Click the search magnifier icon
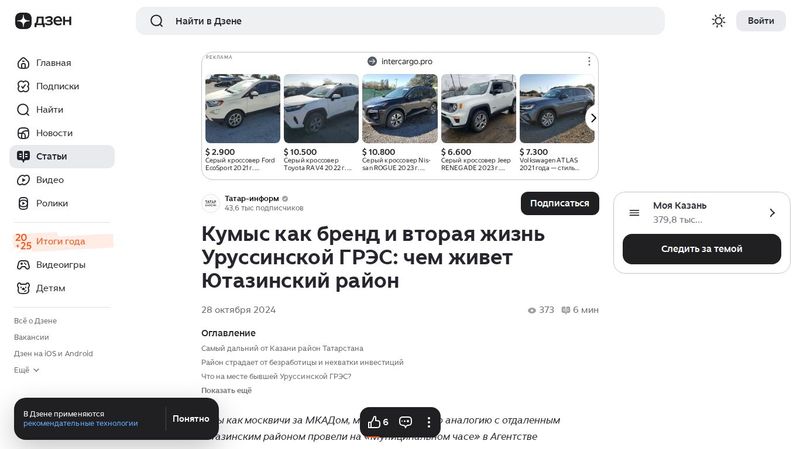This screenshot has height=449, width=800. pyautogui.click(x=156, y=21)
